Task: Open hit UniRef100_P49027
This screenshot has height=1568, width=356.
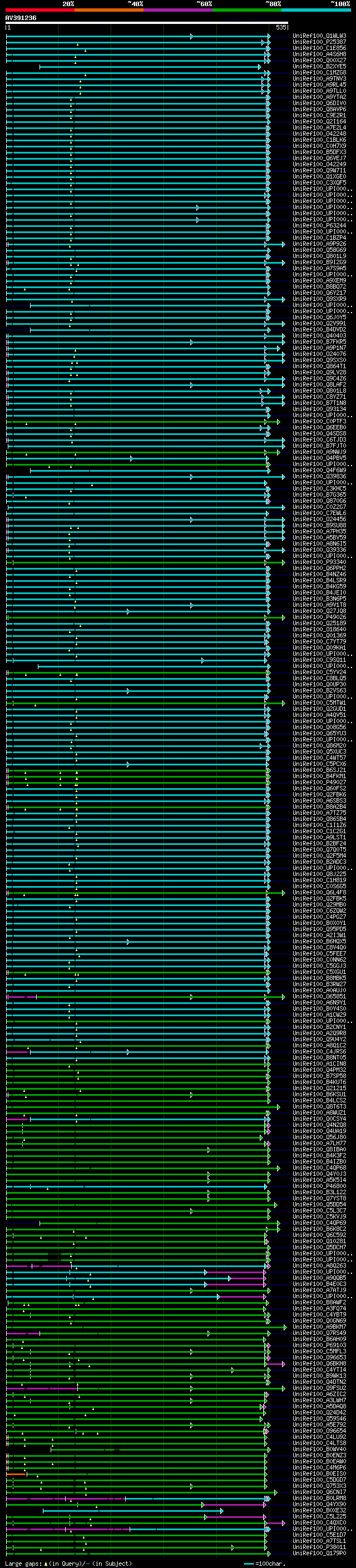Action: pyautogui.click(x=319, y=783)
